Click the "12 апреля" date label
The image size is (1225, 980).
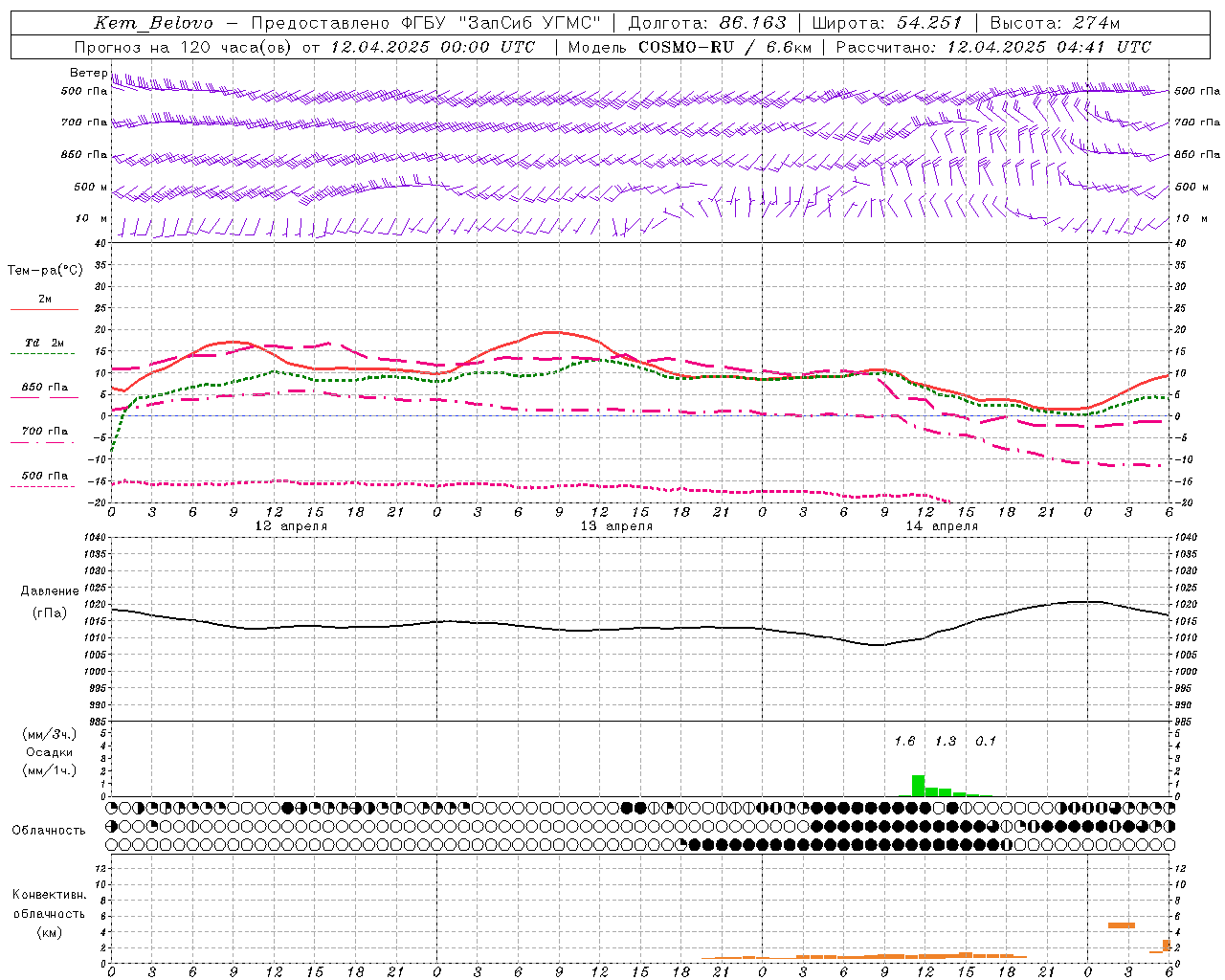click(291, 525)
